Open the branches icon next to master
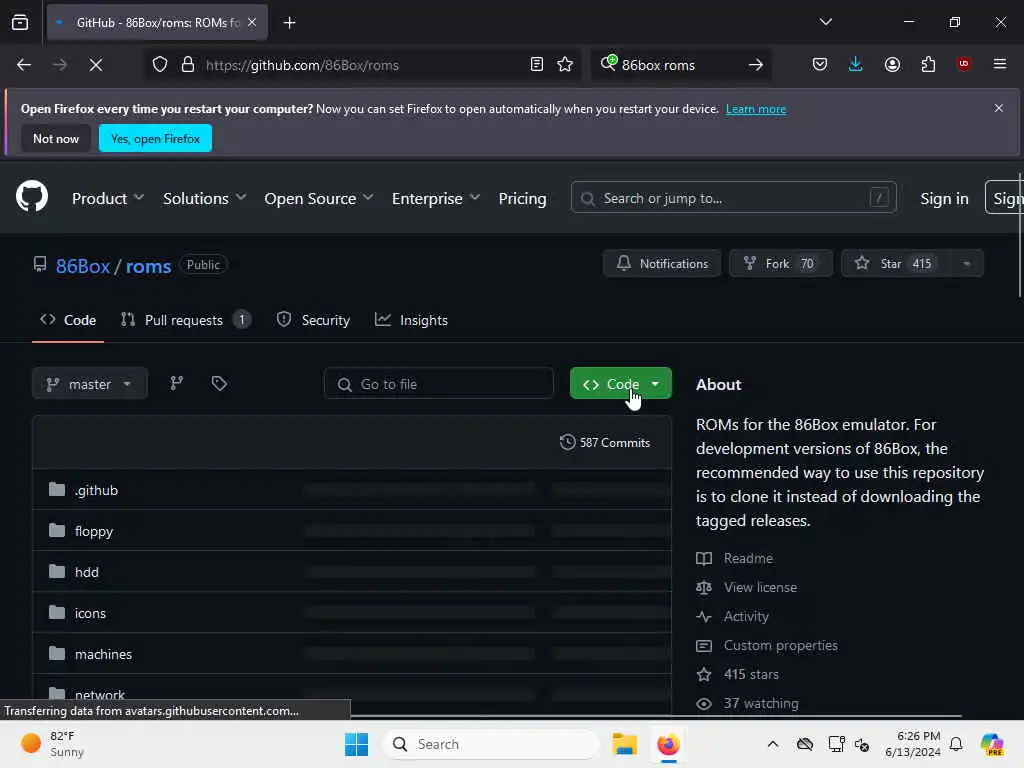Screen dimensions: 1024x768 tap(176, 383)
